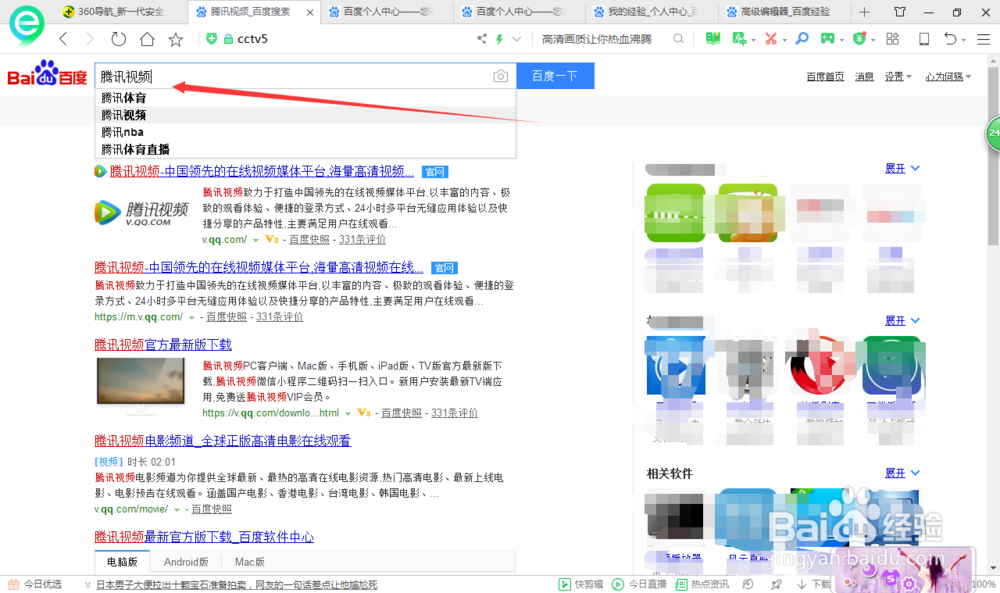This screenshot has width=1000, height=593.
Task: Expand the first 展开 link in right sidebar
Action: 902,168
